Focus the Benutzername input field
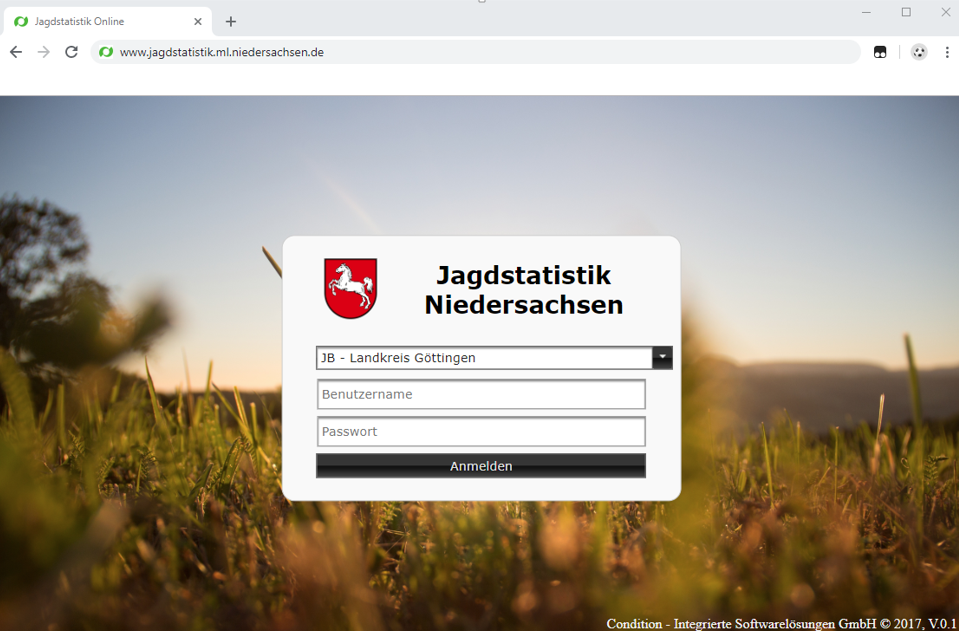 tap(481, 394)
